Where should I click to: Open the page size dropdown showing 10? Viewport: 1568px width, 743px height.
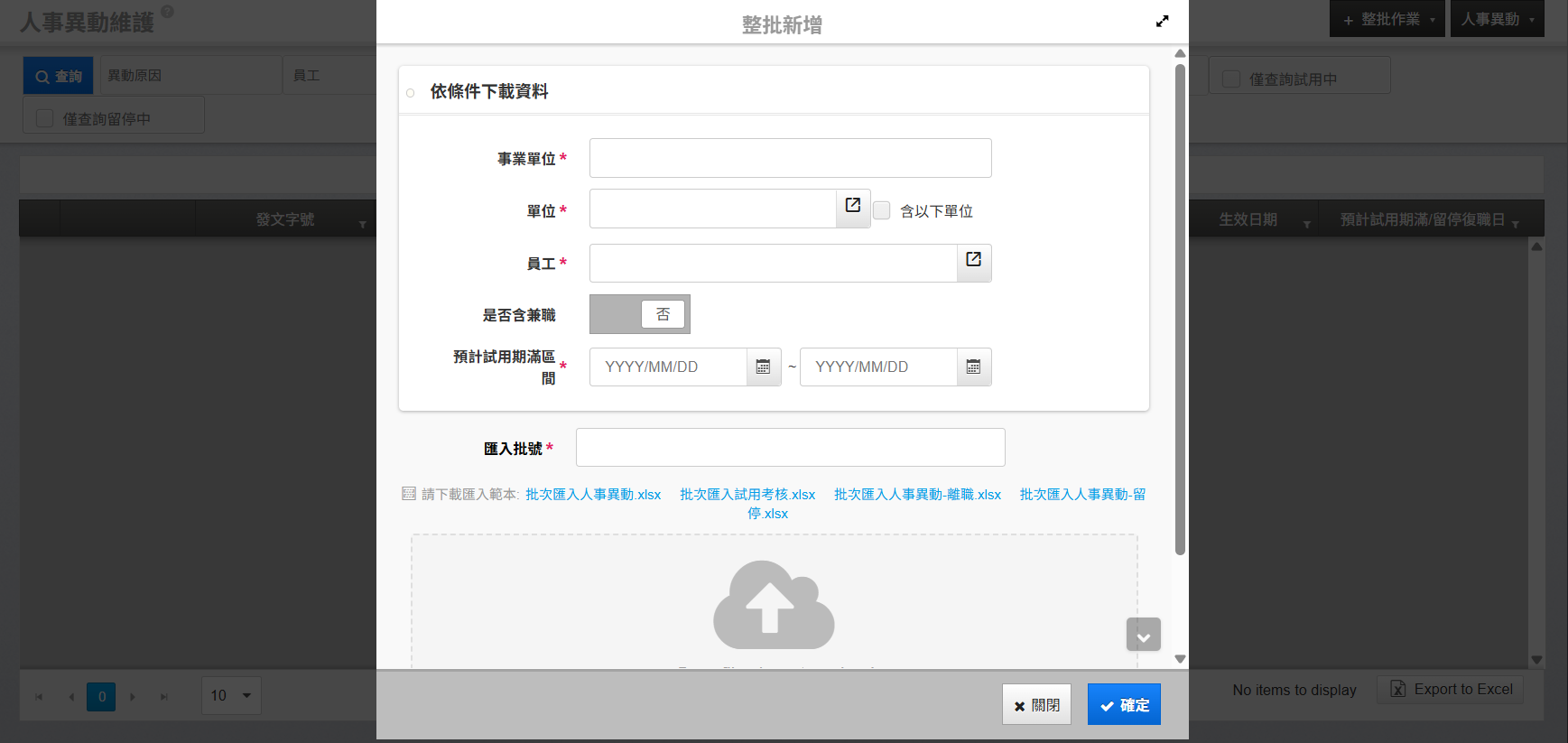click(x=231, y=695)
